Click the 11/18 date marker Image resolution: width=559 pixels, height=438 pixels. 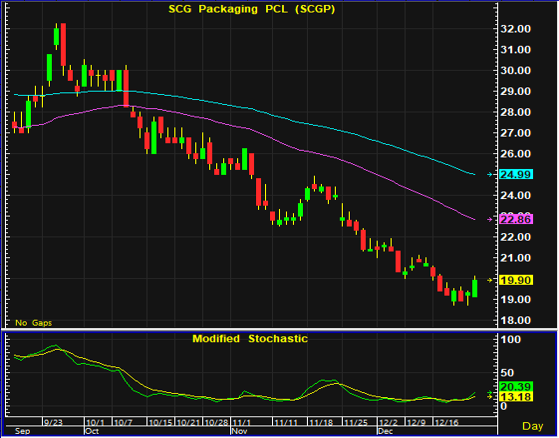point(321,422)
